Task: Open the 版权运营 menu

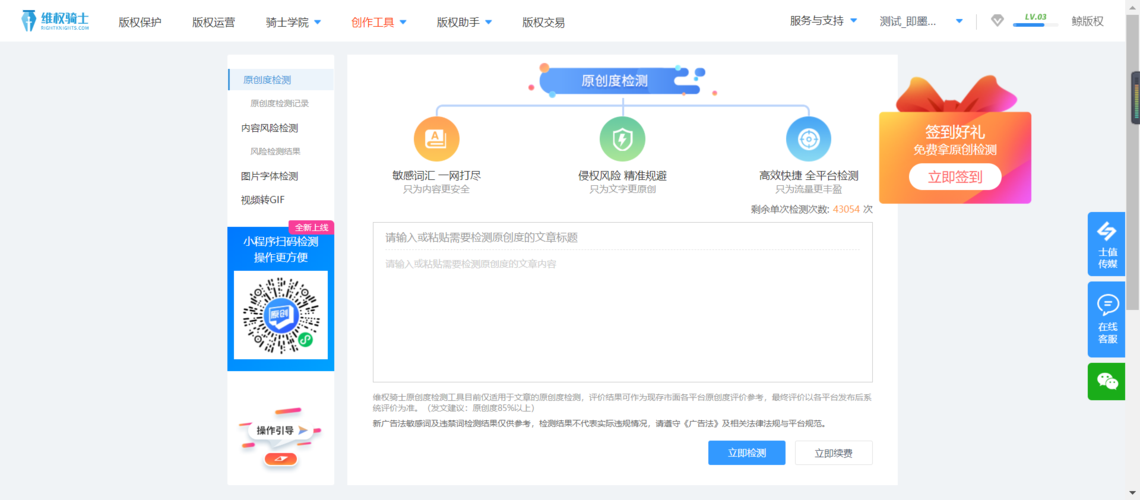Action: click(214, 22)
